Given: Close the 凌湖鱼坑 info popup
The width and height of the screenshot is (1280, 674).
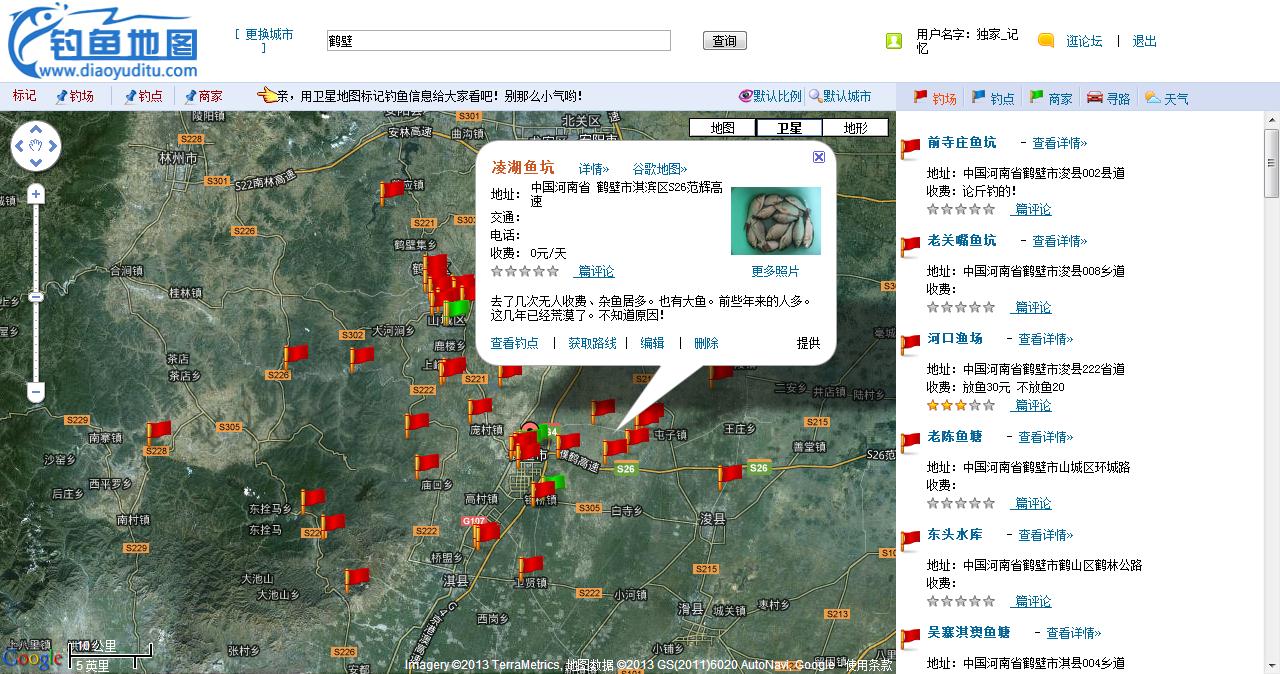Looking at the screenshot, I should [x=819, y=157].
